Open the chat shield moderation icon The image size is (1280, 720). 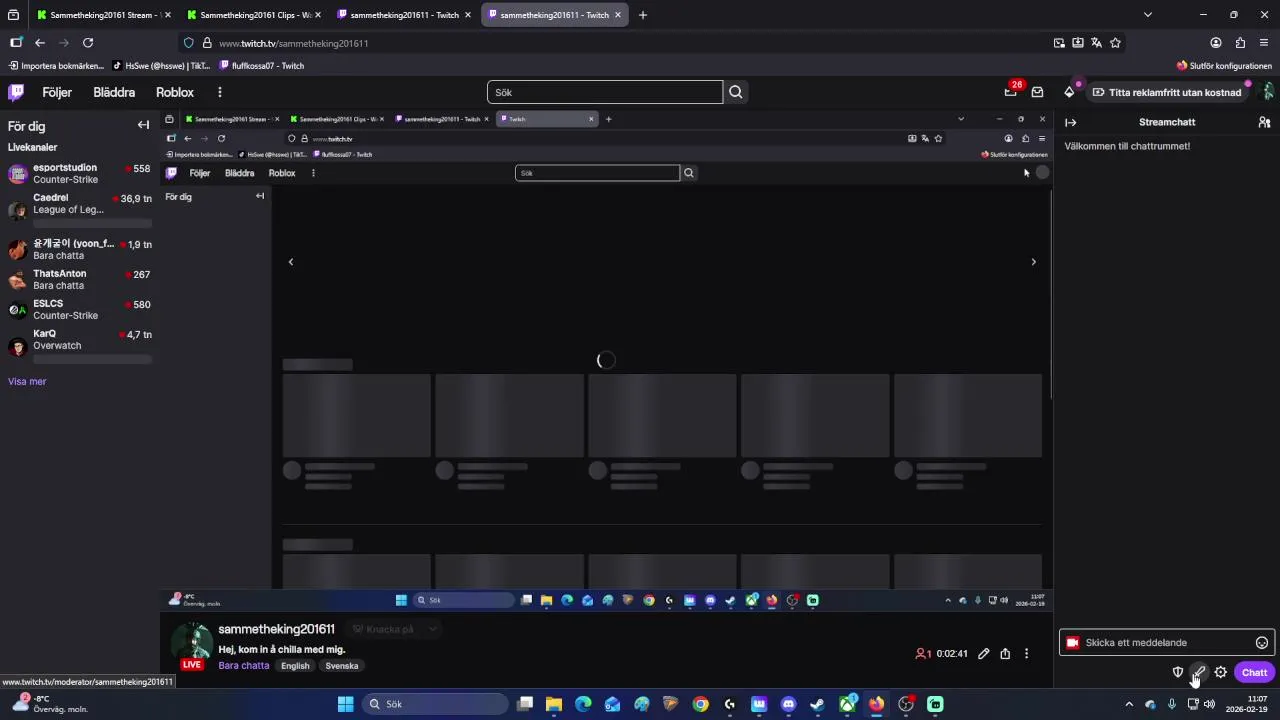click(x=1178, y=672)
